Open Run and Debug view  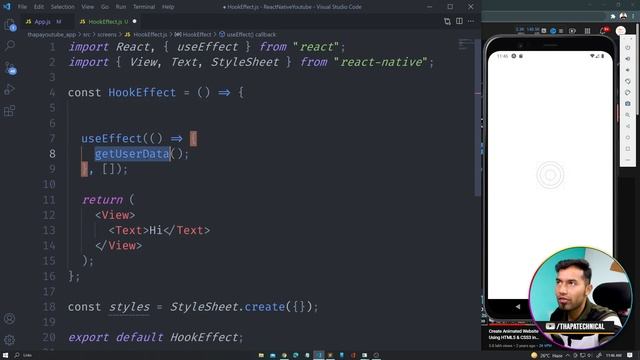coord(10,89)
